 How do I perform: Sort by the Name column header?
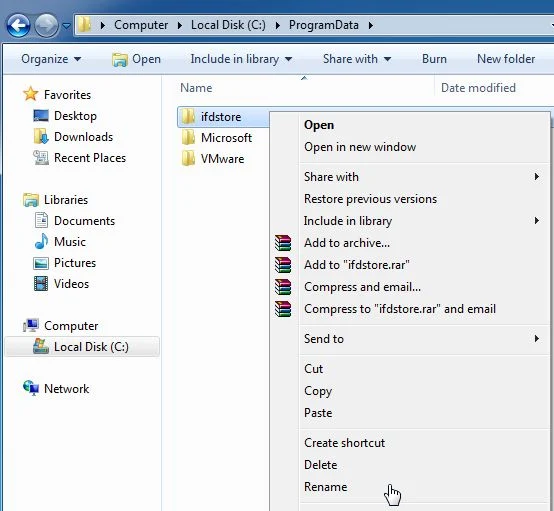click(x=196, y=88)
